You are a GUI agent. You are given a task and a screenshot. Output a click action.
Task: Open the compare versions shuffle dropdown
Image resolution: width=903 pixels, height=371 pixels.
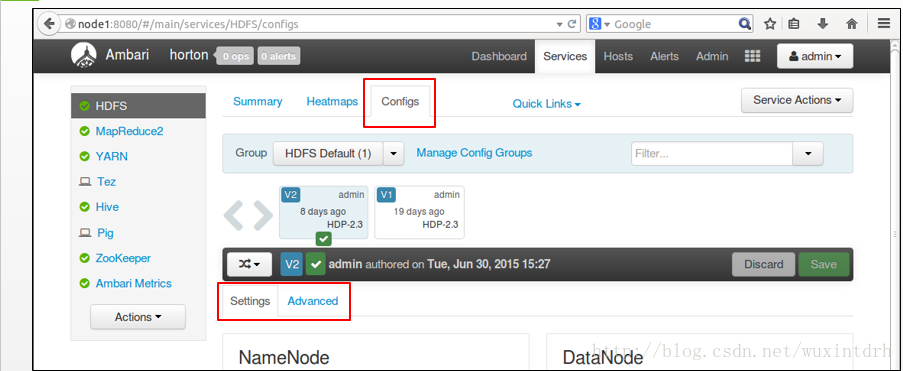click(x=249, y=264)
